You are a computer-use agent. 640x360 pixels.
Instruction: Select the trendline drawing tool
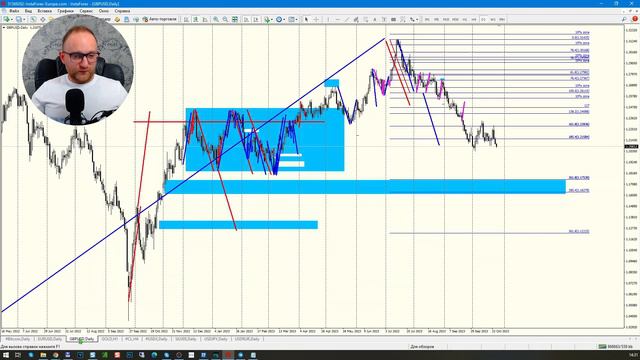tap(347, 19)
